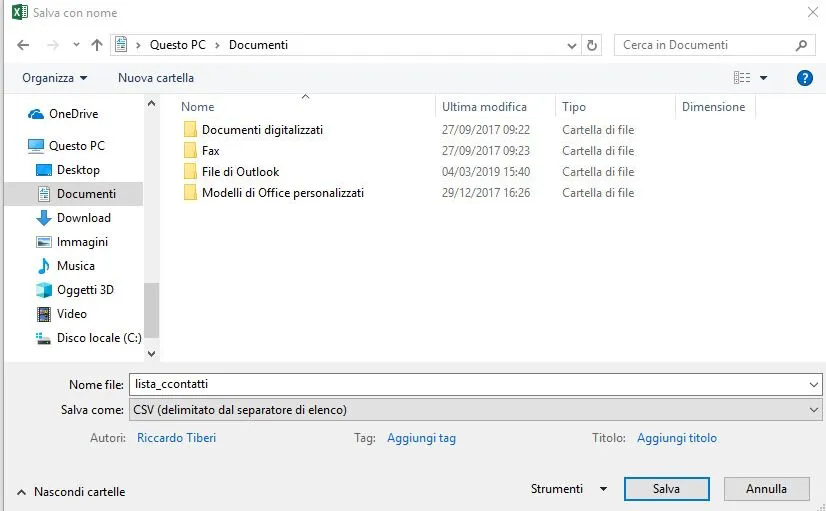
Task: Open Disco locale (C:) in navigation pane
Action: (99, 338)
